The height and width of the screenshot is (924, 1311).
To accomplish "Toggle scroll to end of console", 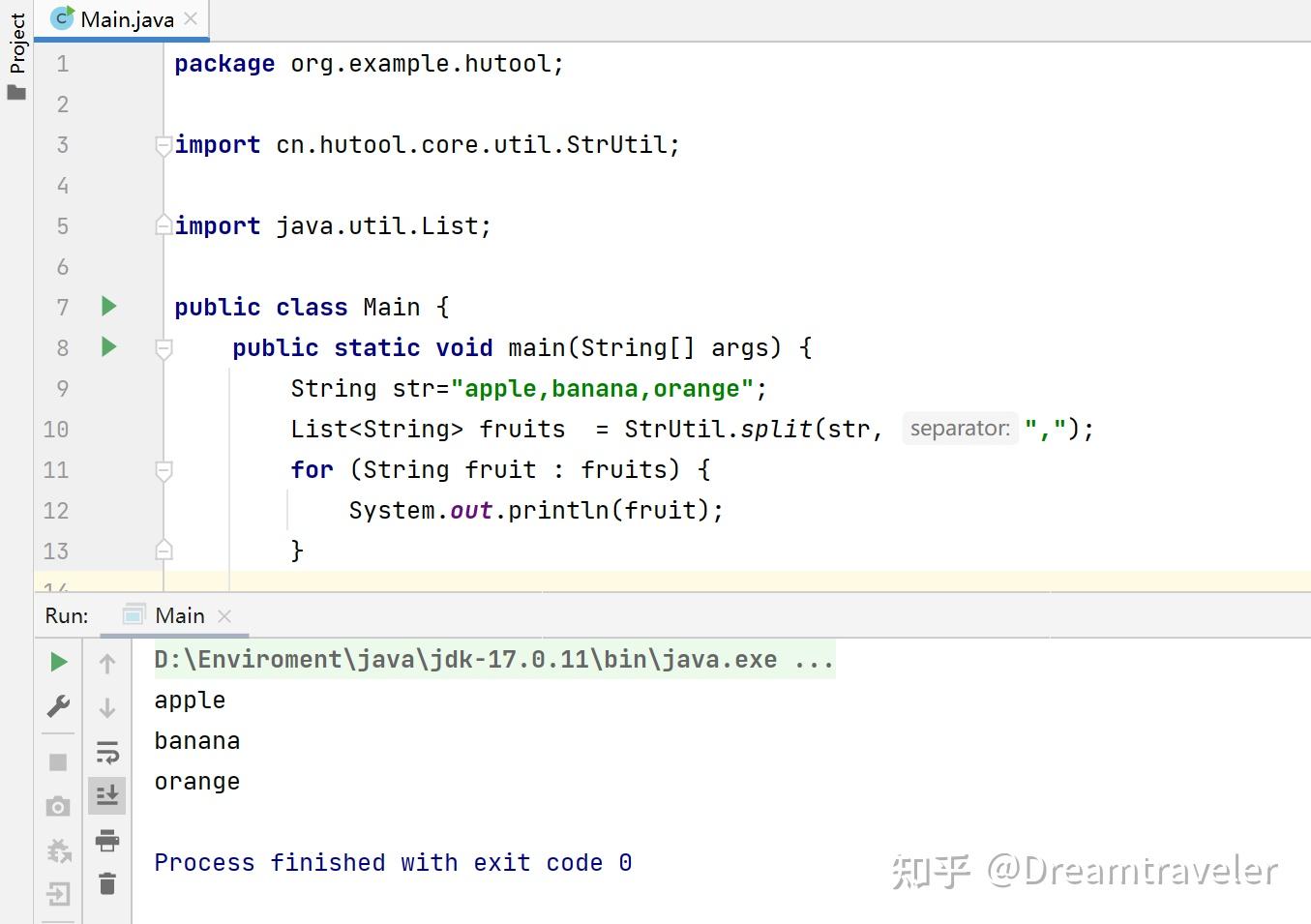I will (107, 795).
